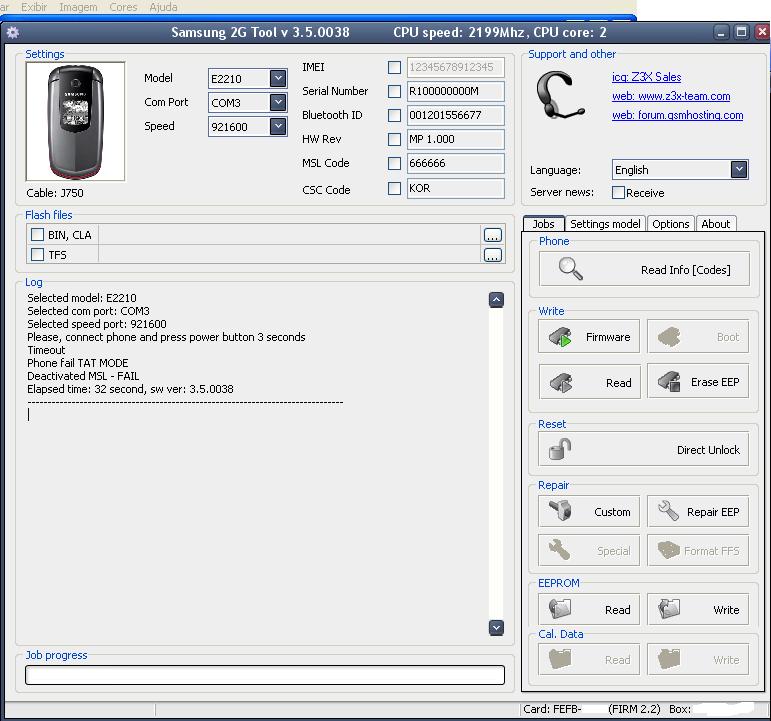Check the Bluetooth ID checkbox
Image resolution: width=771 pixels, height=721 pixels.
[x=394, y=115]
